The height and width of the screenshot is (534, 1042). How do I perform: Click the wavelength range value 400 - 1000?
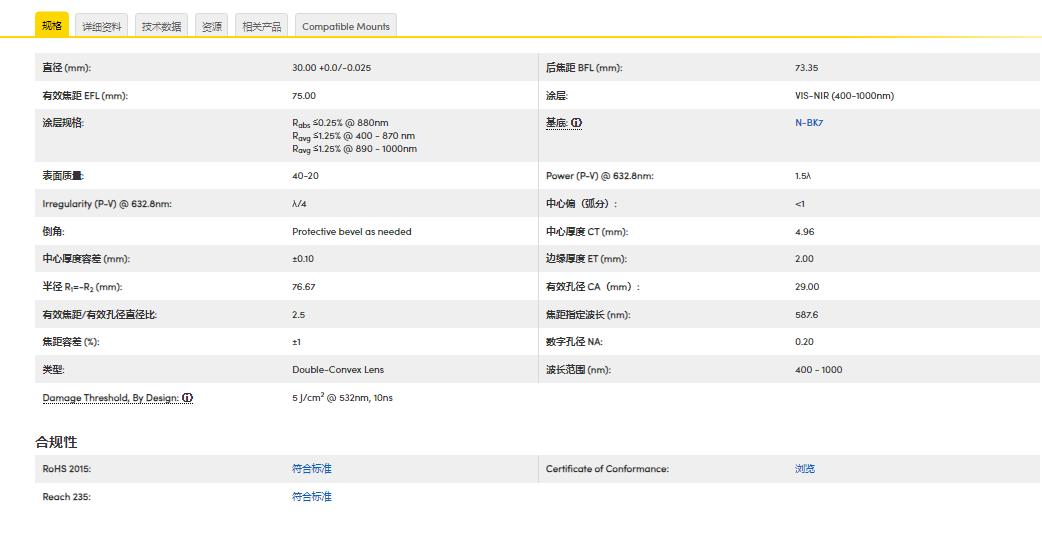click(818, 370)
